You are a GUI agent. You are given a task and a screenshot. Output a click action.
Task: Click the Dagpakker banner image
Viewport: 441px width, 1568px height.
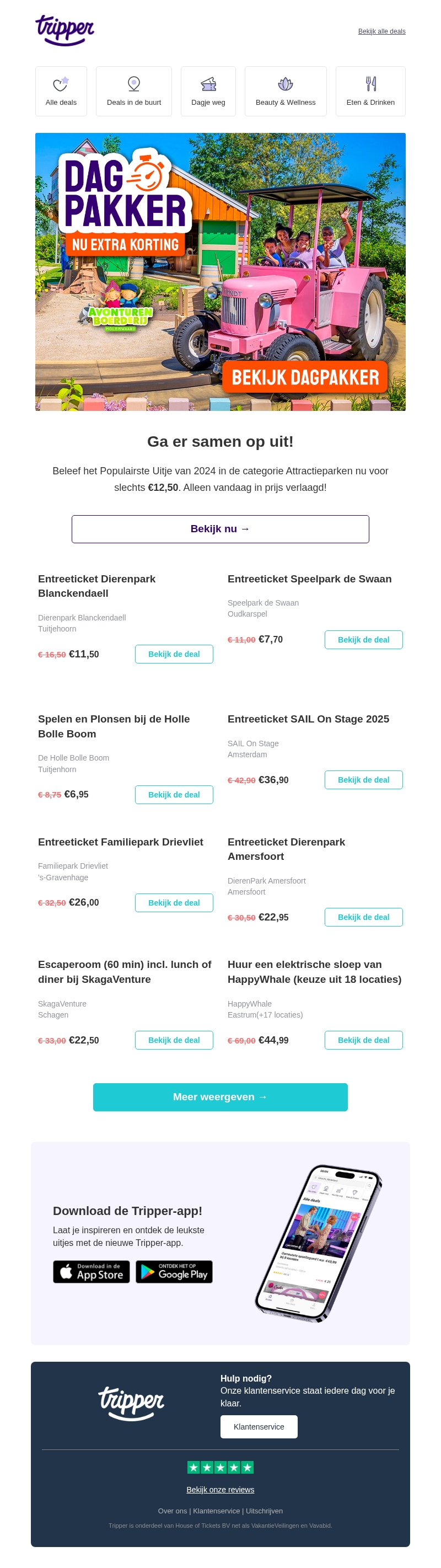click(x=220, y=271)
